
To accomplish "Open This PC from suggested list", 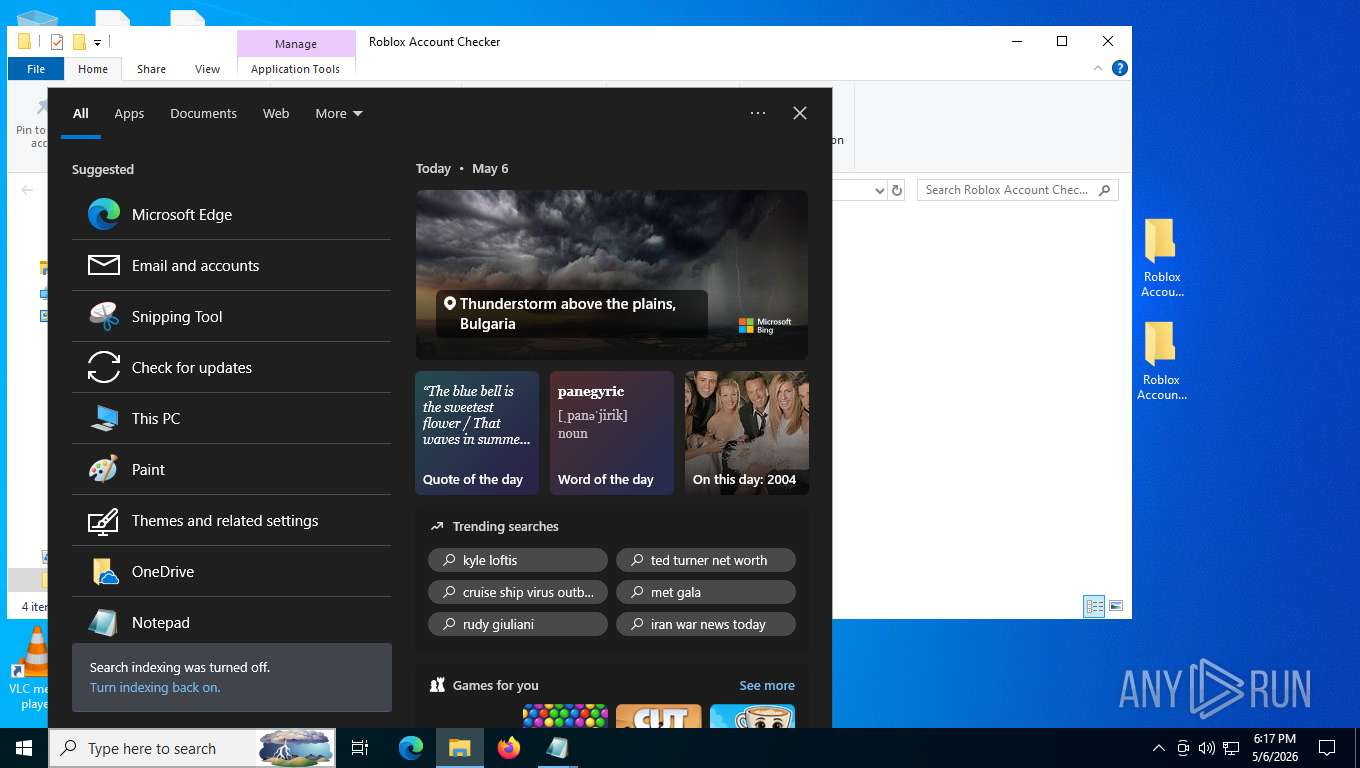I will coord(231,418).
